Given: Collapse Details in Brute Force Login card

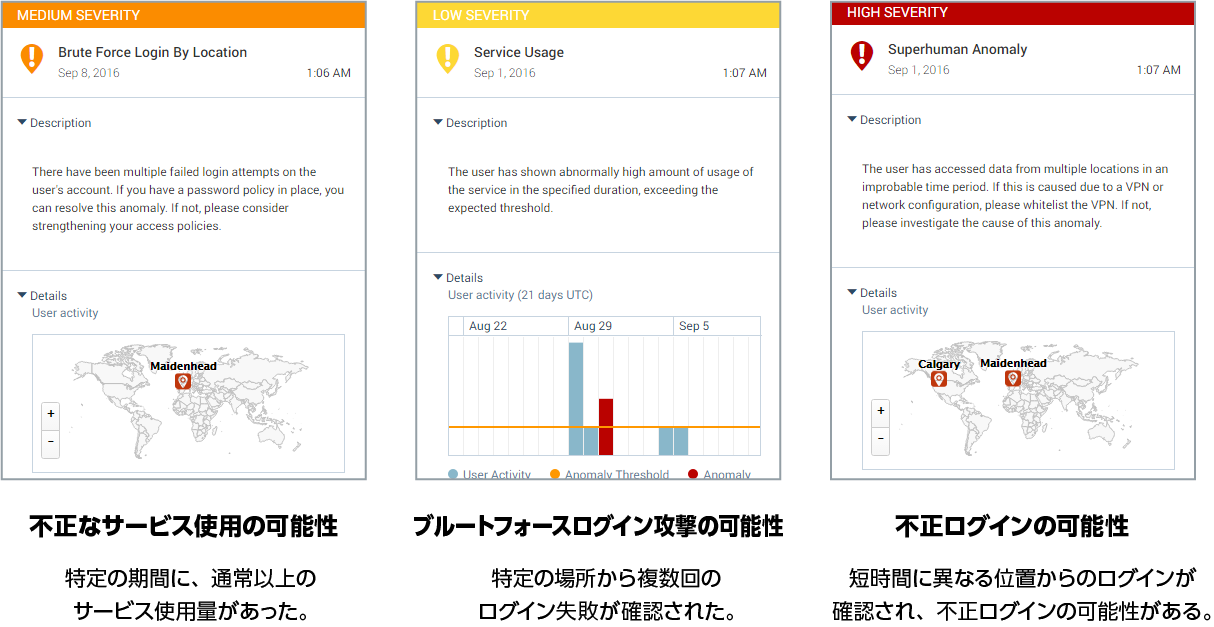Looking at the screenshot, I should (x=23, y=296).
